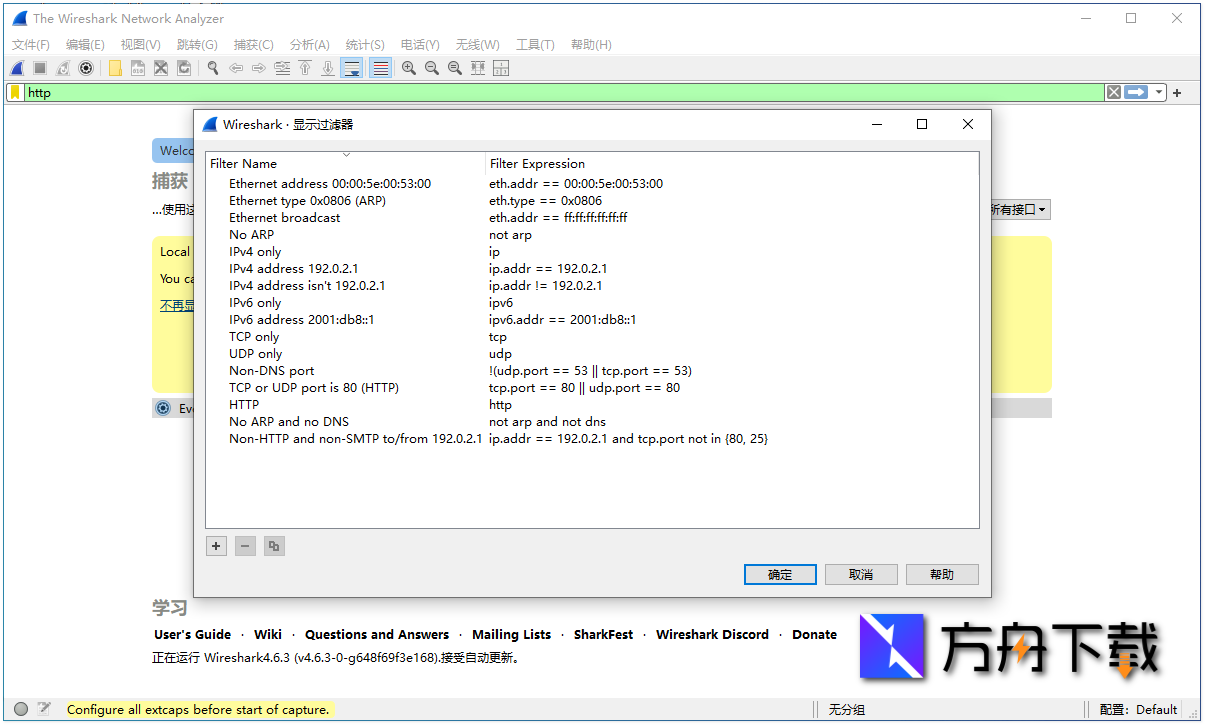Zoom in on packet text
This screenshot has width=1205, height=725.
coord(409,68)
